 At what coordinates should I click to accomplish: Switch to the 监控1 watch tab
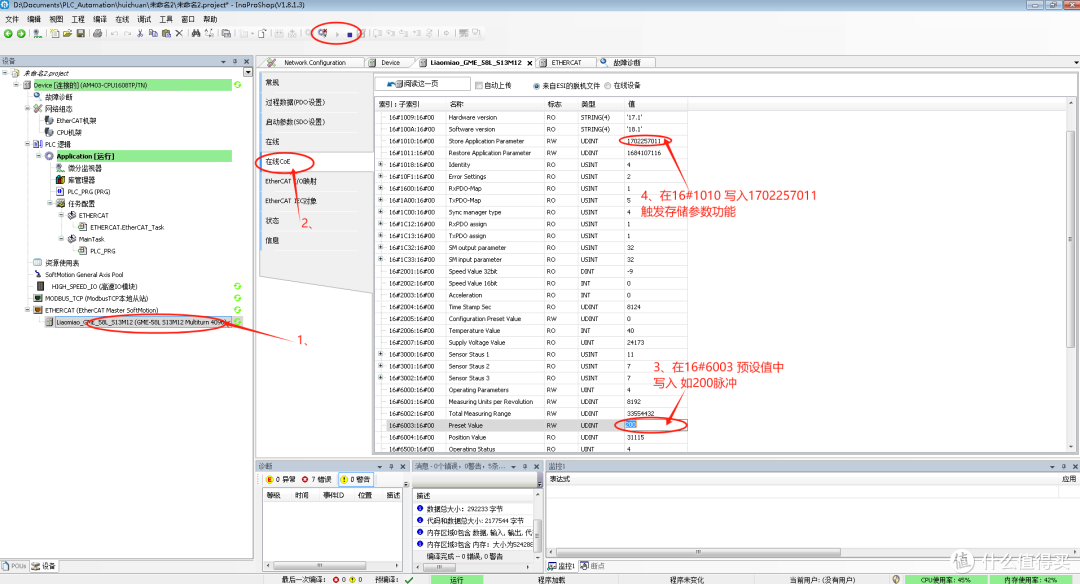[561, 566]
